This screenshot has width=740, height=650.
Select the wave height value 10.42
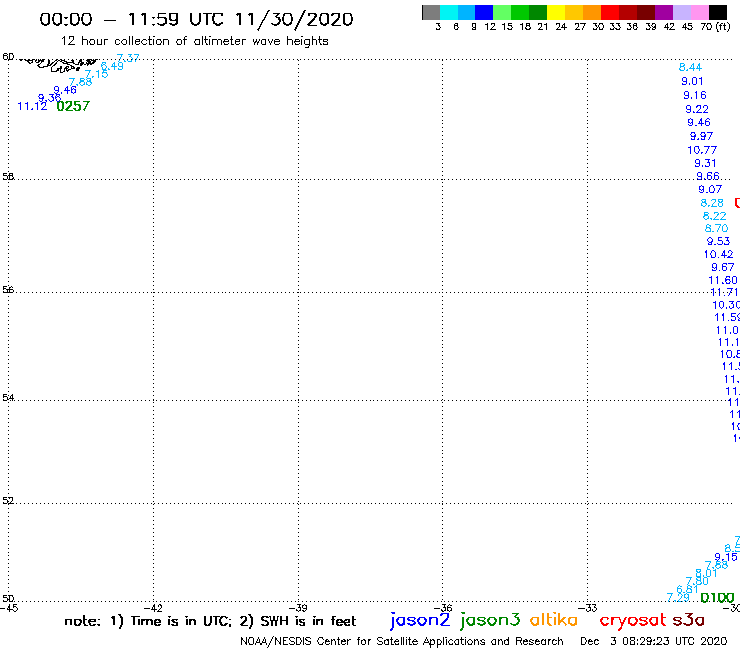coord(718,254)
